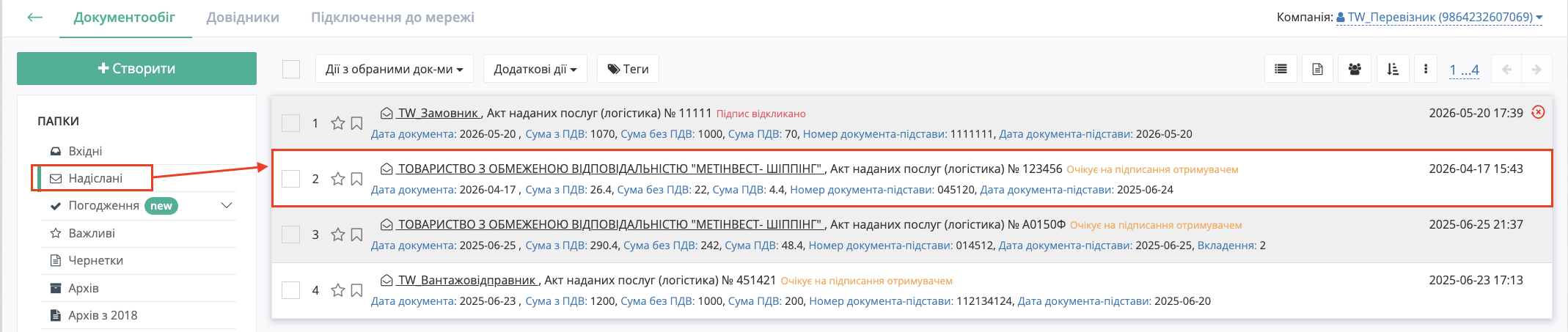Tick the checkbox of document row 4
This screenshot has height=332, width=1568.
pyautogui.click(x=291, y=290)
